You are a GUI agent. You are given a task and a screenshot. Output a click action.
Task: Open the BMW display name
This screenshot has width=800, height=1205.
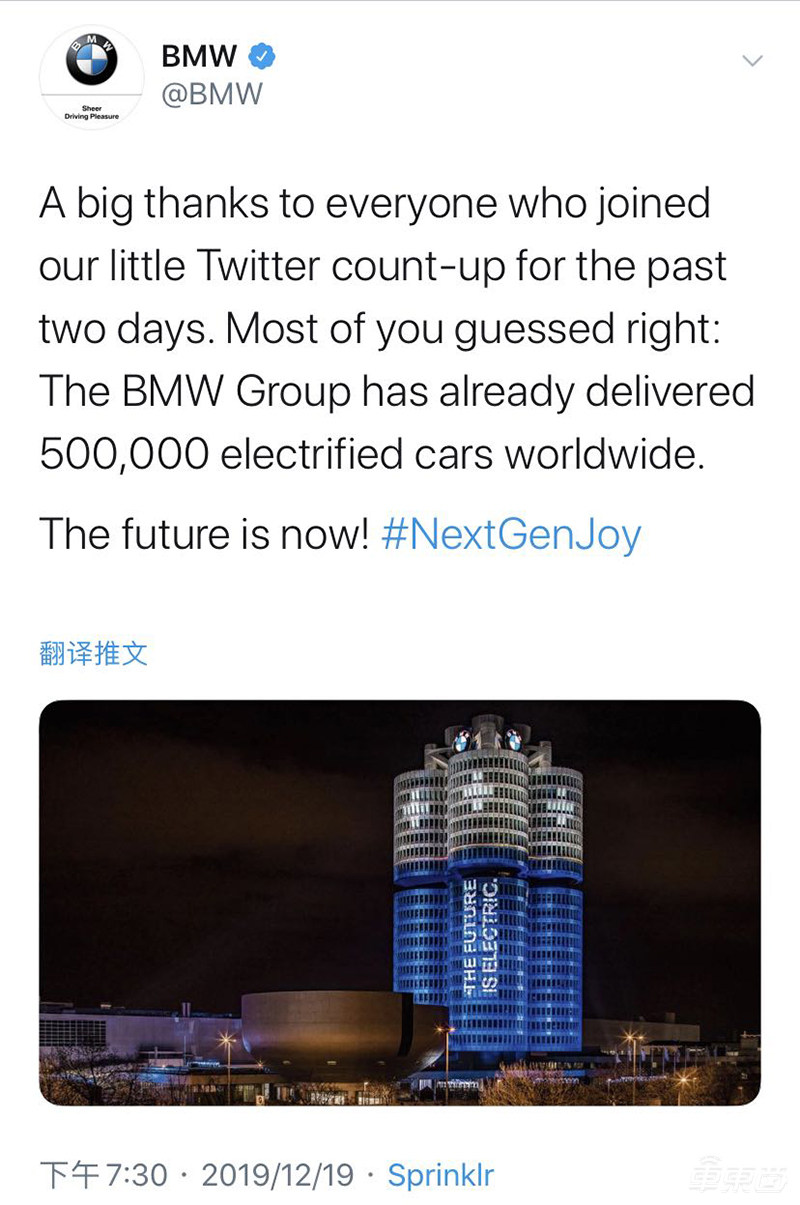click(x=198, y=58)
